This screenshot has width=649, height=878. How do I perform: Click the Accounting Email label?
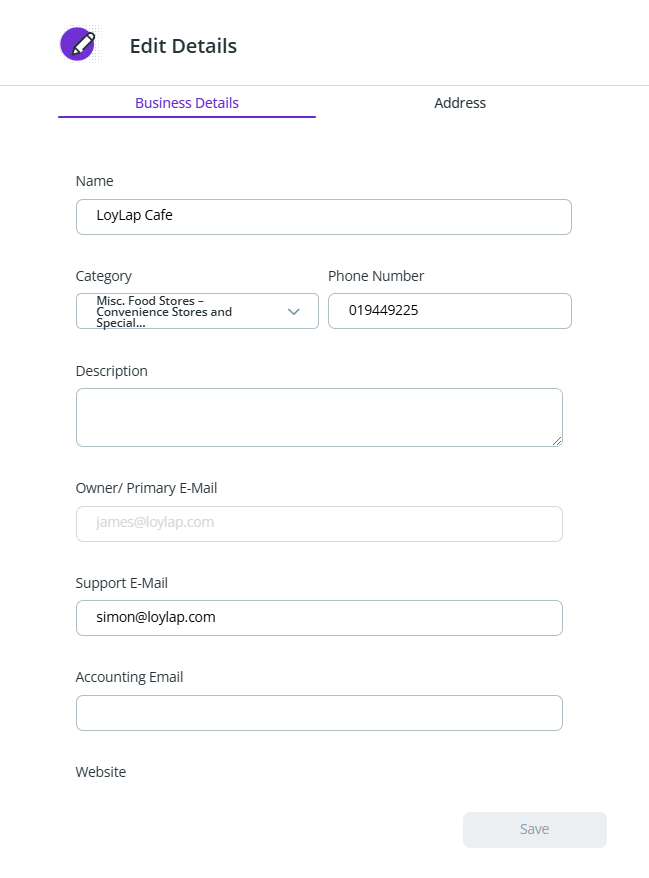130,677
